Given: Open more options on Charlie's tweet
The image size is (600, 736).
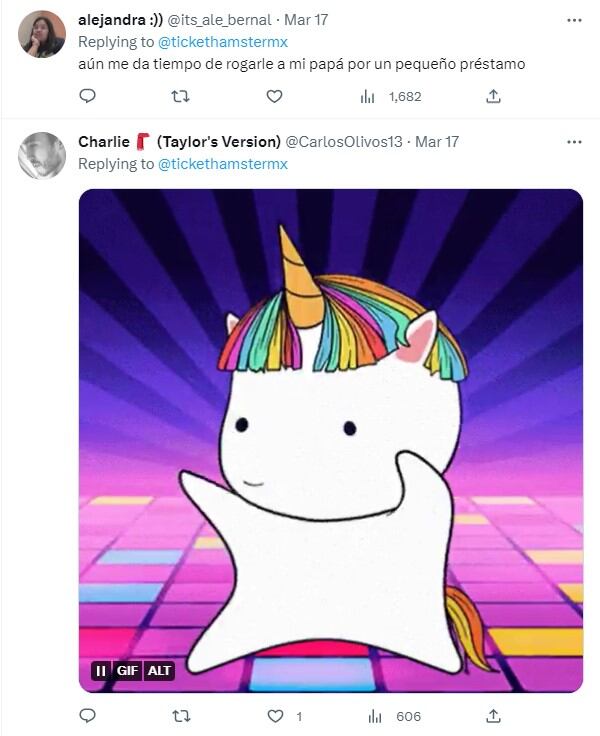Looking at the screenshot, I should [574, 142].
